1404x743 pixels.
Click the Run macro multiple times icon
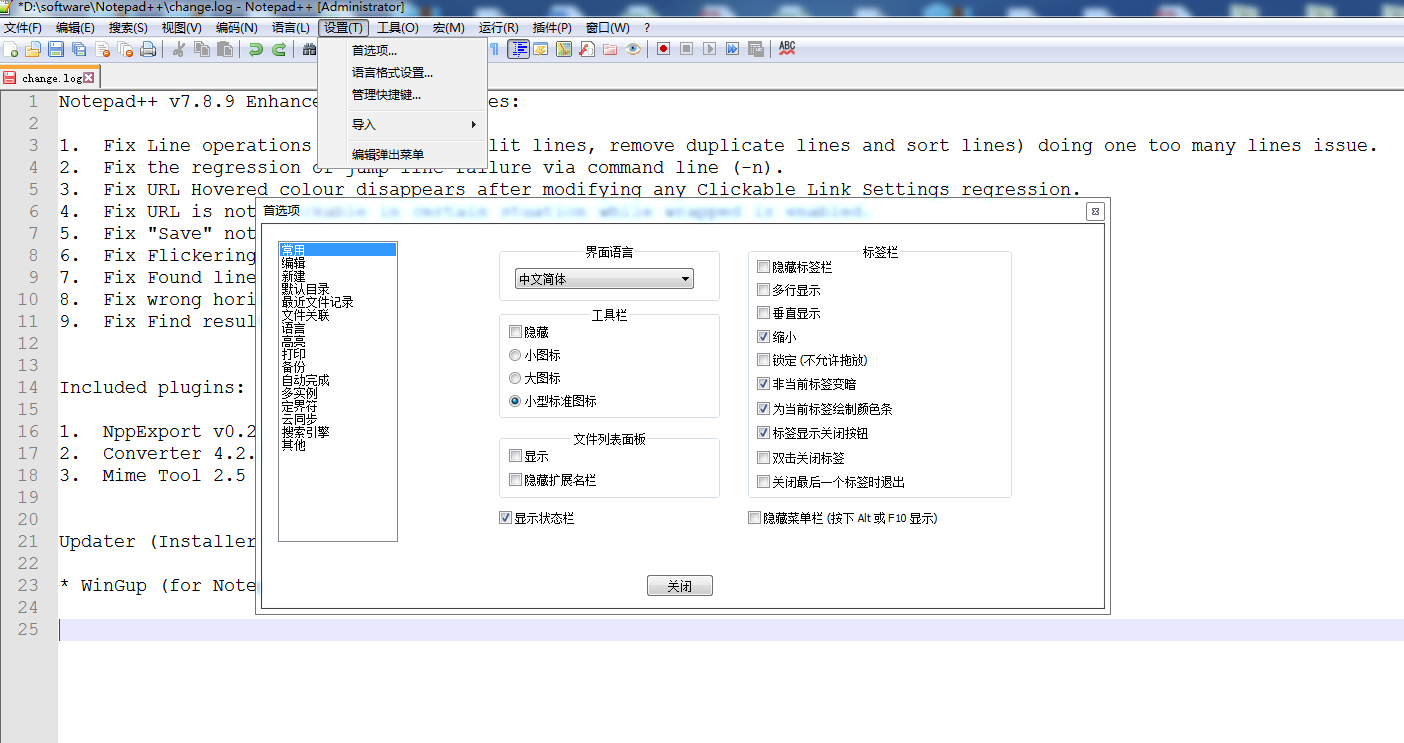[732, 49]
